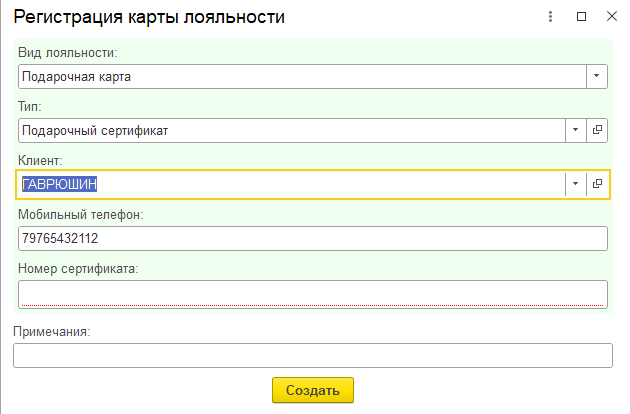Click the Вид лояльности field with Подарочная карта
Image resolution: width=630 pixels, height=414 pixels.
point(300,76)
